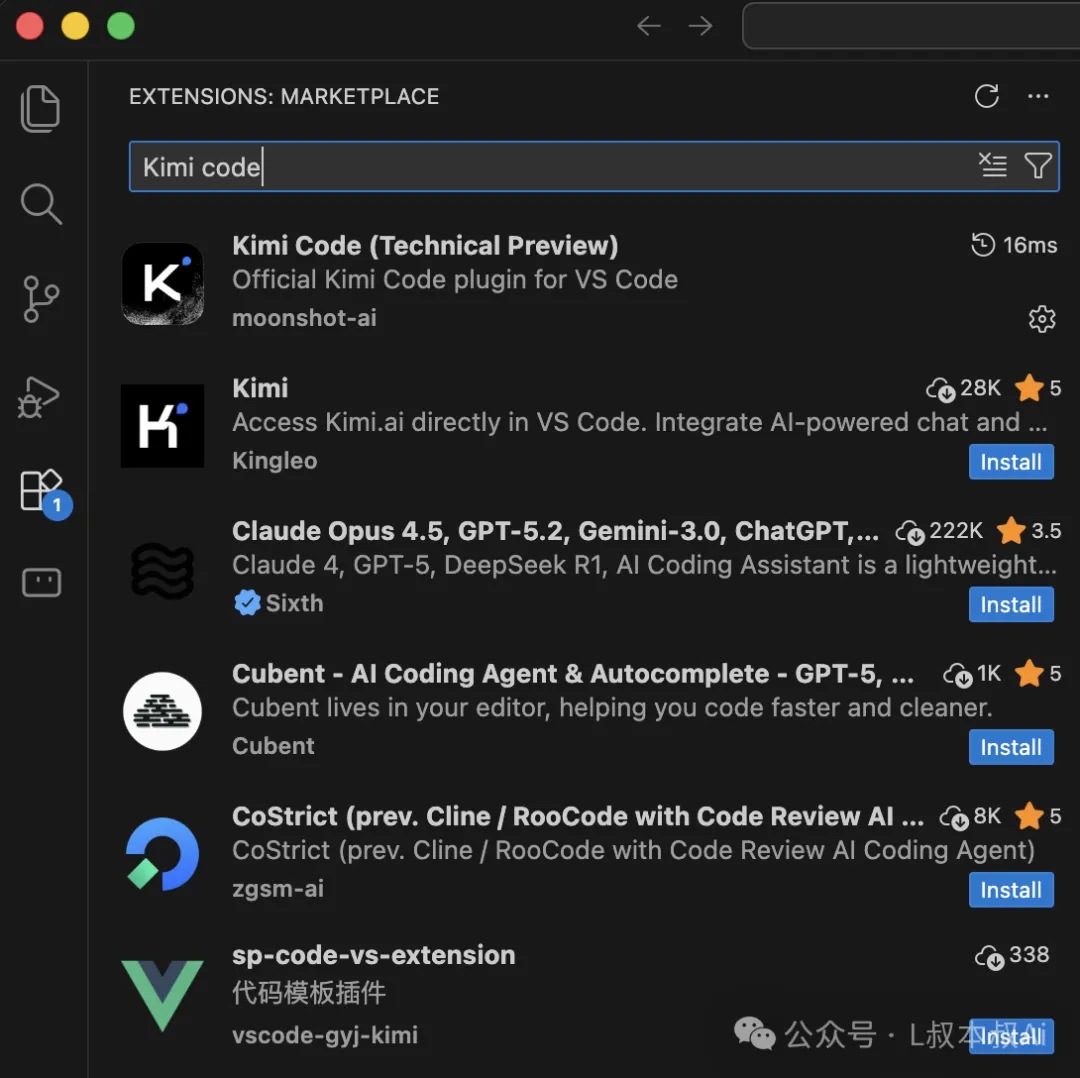The height and width of the screenshot is (1078, 1080).
Task: Click the 3.5 star rating for Sixth
Action: 1029,531
